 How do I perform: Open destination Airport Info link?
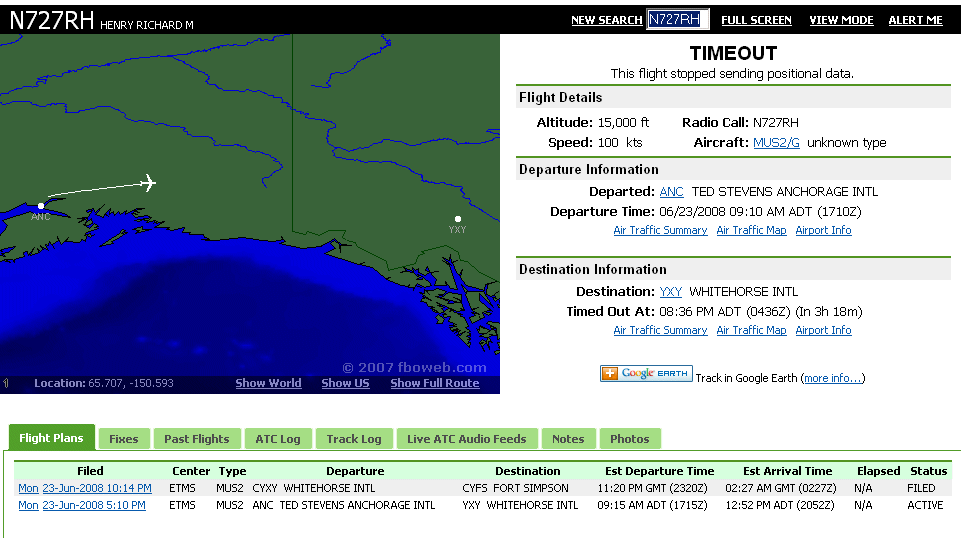(823, 330)
